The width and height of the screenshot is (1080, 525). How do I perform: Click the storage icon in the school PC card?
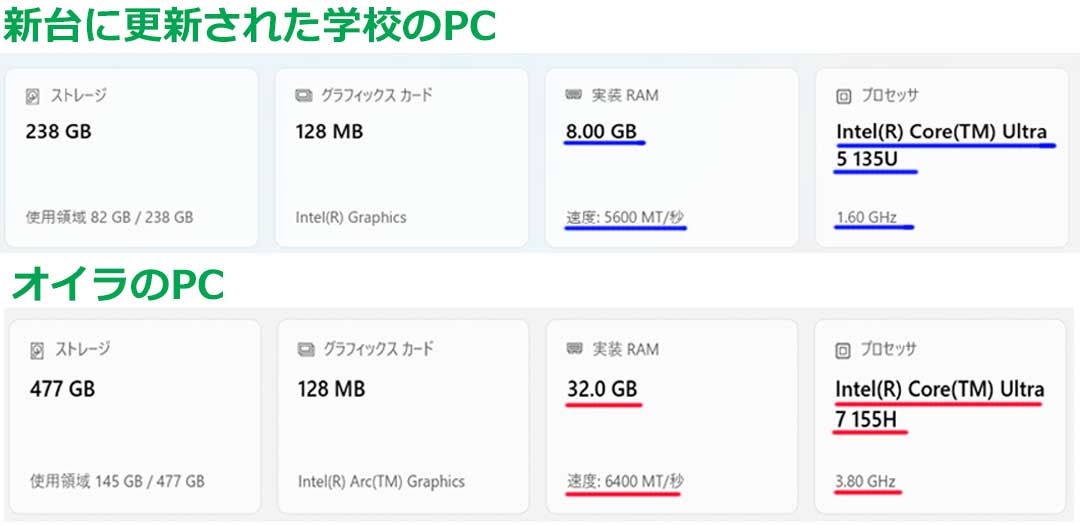(34, 96)
